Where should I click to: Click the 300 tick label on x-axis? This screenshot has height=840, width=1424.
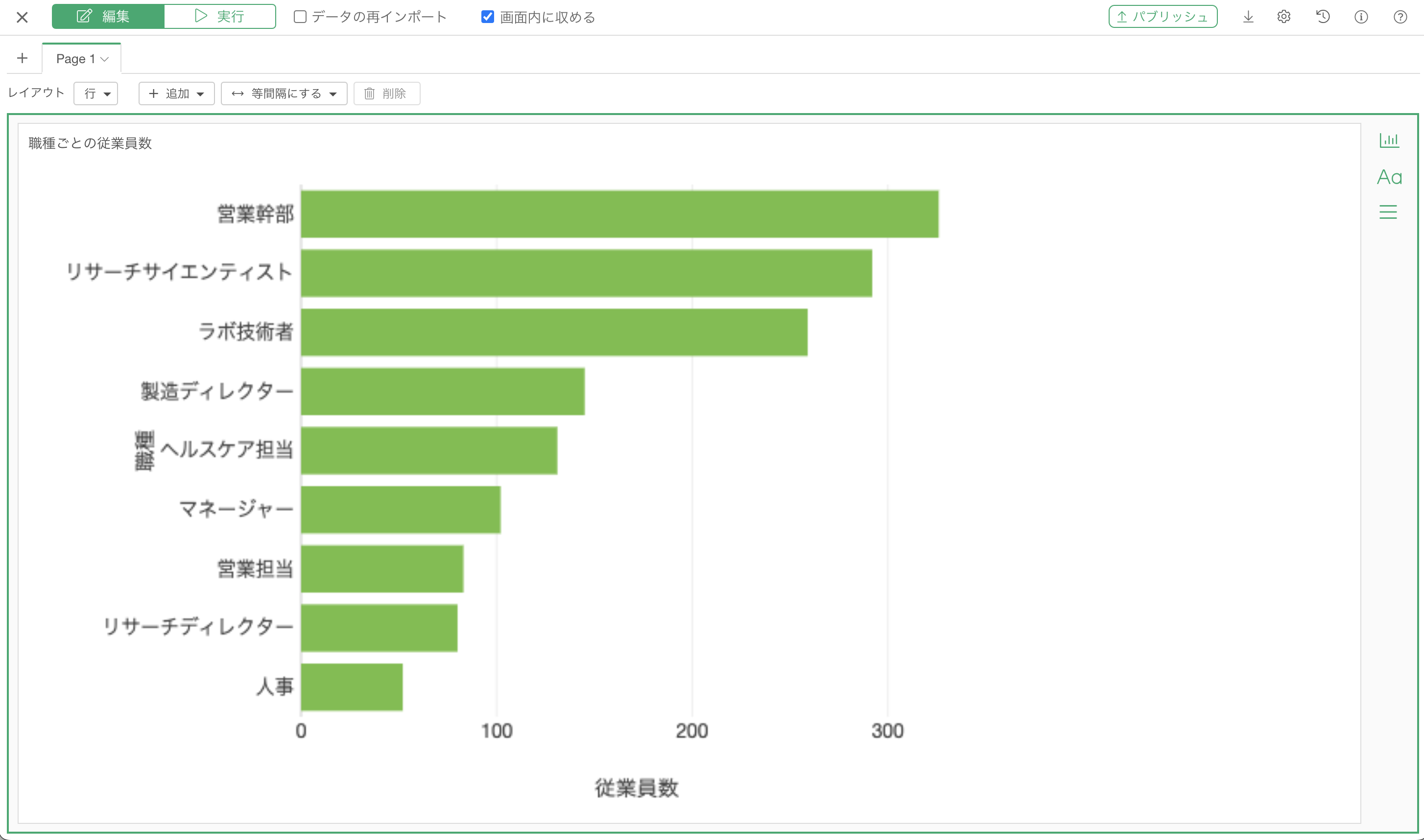coord(887,731)
